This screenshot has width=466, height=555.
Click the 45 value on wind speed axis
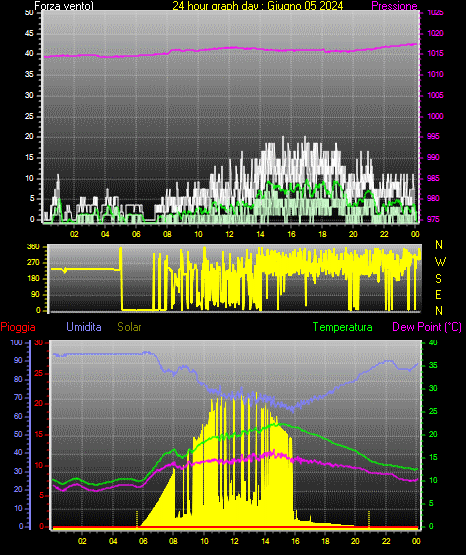pyautogui.click(x=29, y=33)
